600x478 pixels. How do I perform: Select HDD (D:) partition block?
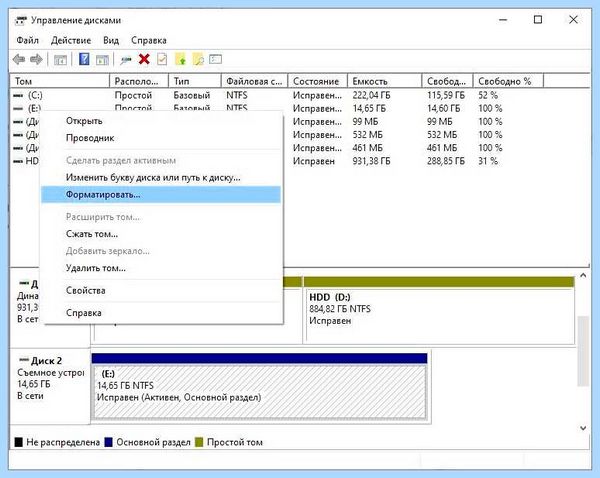[x=439, y=315]
